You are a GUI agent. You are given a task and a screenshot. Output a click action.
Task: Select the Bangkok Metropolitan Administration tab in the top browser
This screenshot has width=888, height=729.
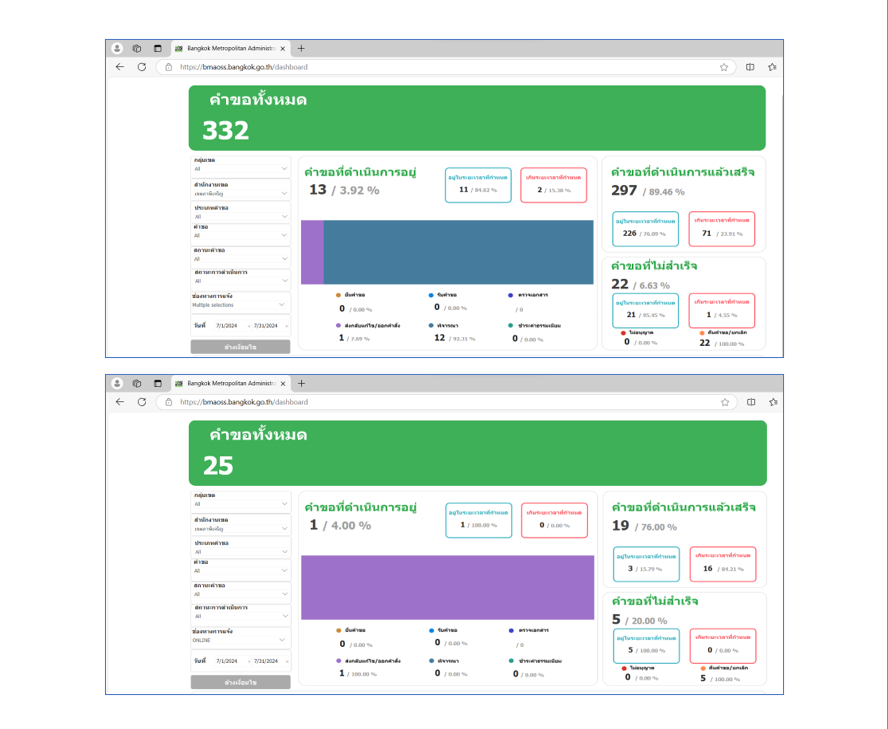(230, 48)
